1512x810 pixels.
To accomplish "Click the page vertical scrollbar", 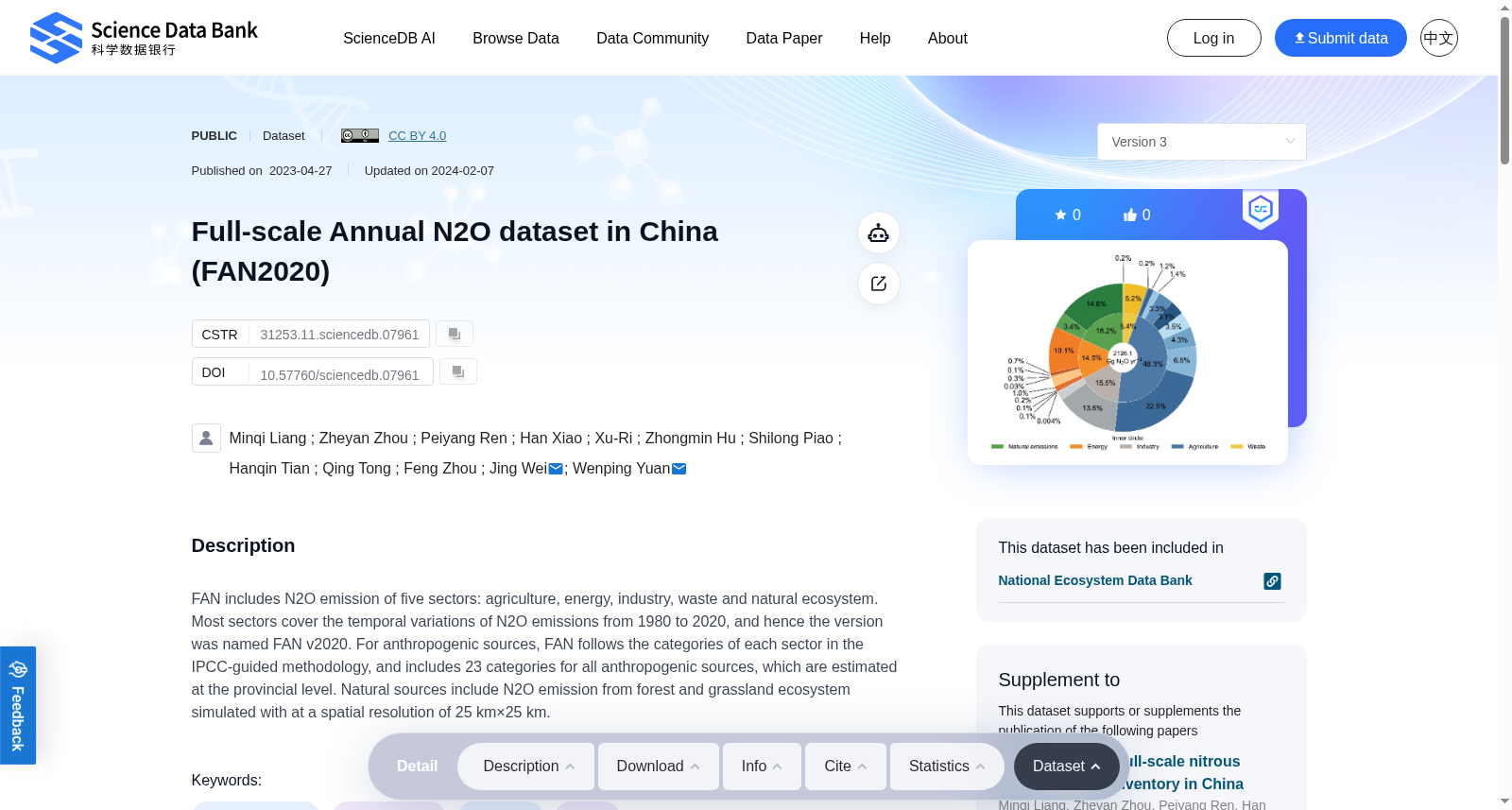I will [x=1504, y=90].
